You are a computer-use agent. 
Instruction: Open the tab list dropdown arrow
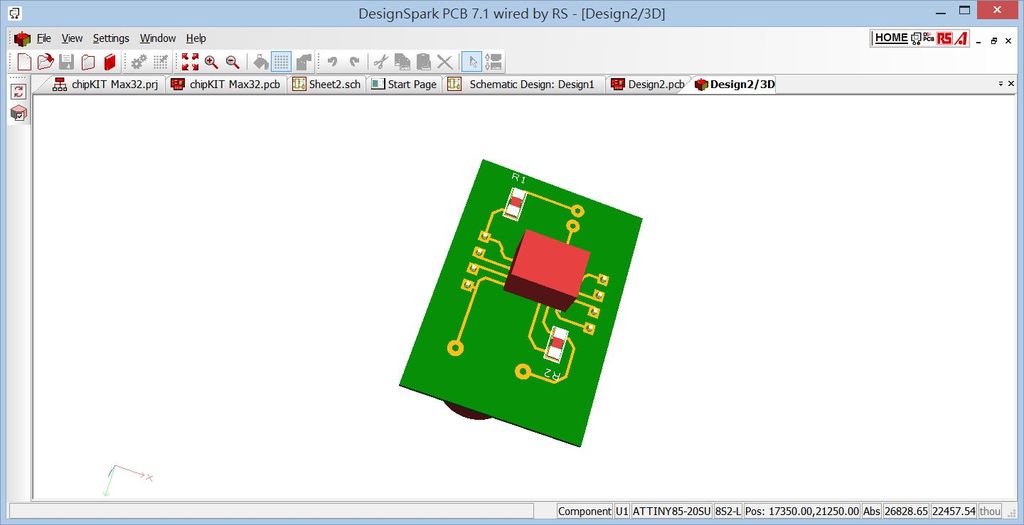coord(1000,84)
